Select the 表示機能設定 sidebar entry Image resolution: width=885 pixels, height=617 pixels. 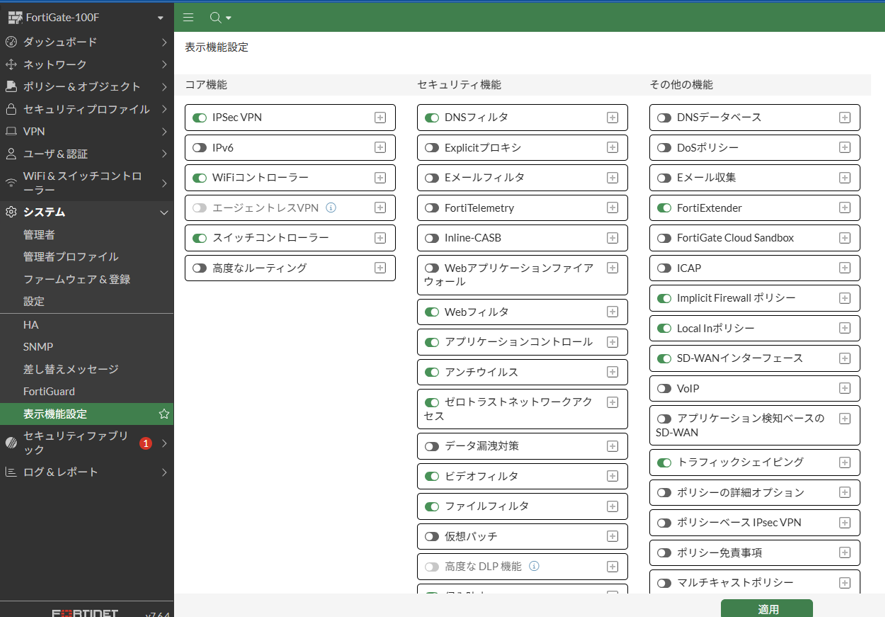(x=87, y=414)
